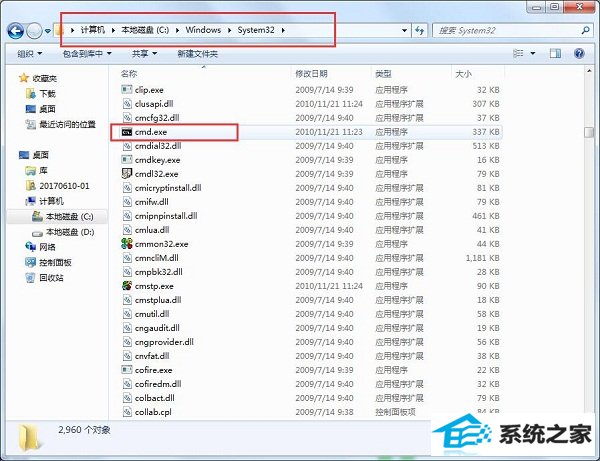Expand the arrow after System32 breadcrumb
Image resolution: width=600 pixels, height=461 pixels.
point(283,30)
